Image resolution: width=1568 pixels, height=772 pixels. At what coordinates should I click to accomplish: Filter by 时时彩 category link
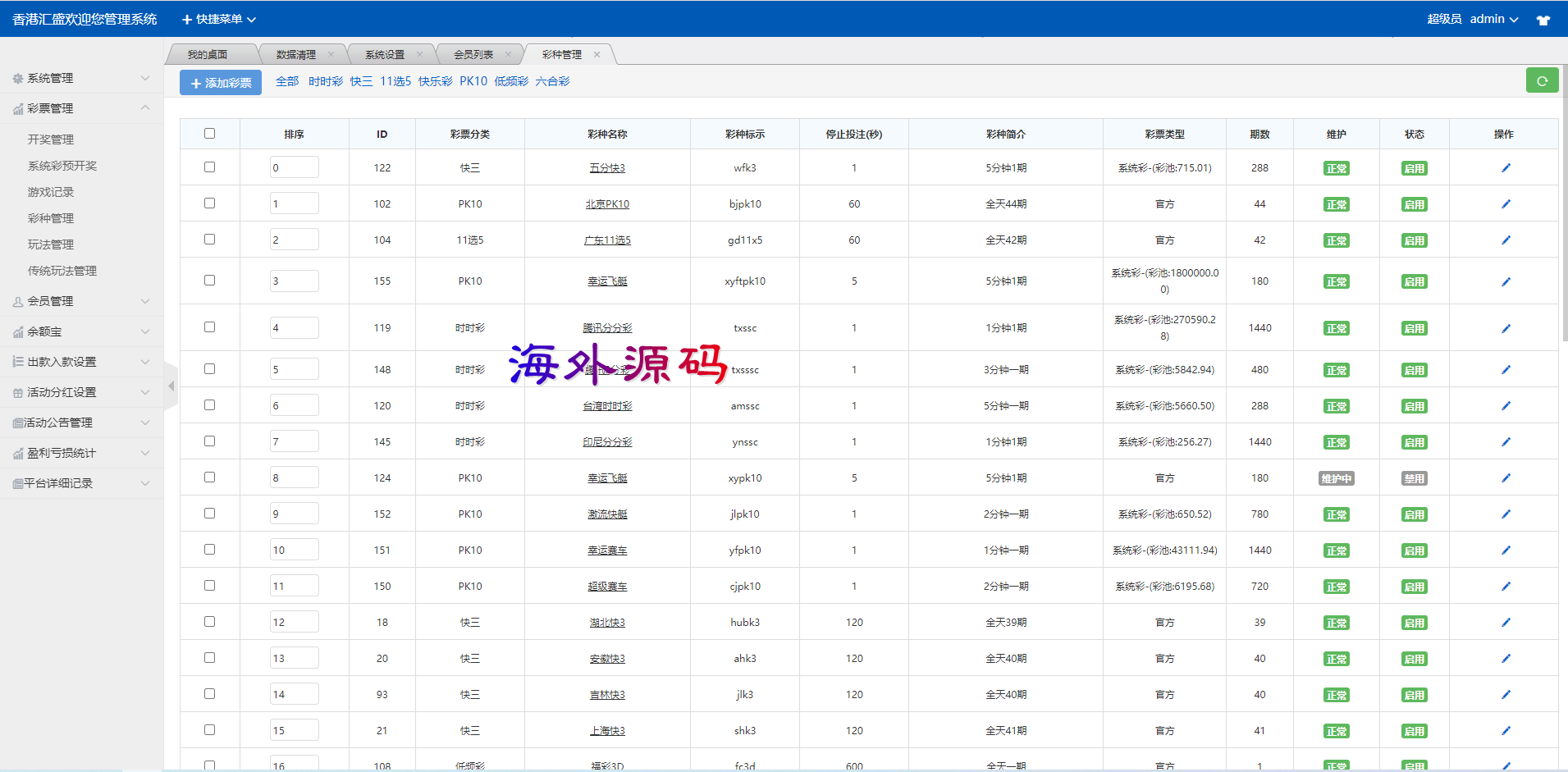pyautogui.click(x=326, y=81)
